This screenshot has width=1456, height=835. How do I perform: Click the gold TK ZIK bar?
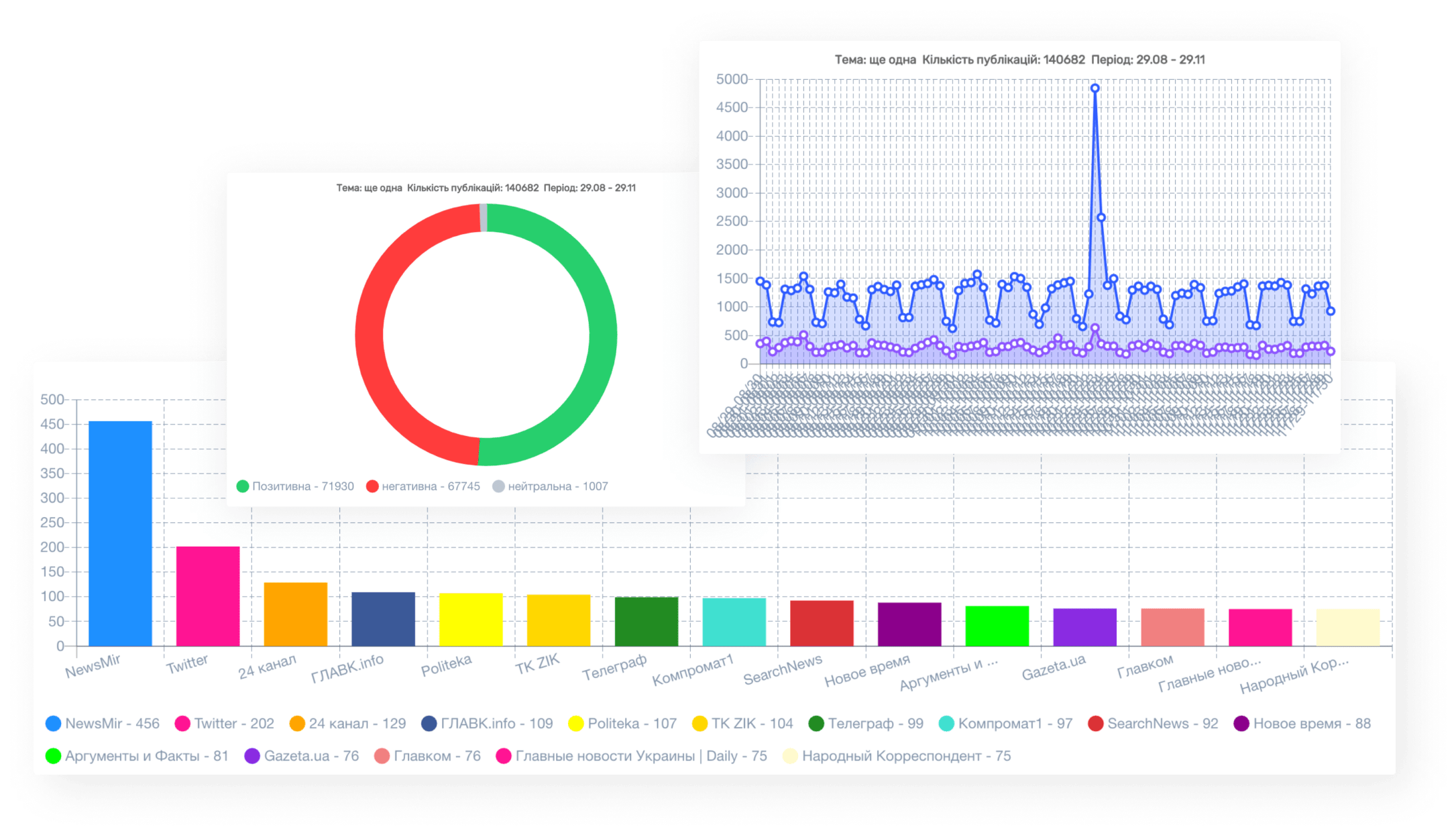tap(559, 620)
